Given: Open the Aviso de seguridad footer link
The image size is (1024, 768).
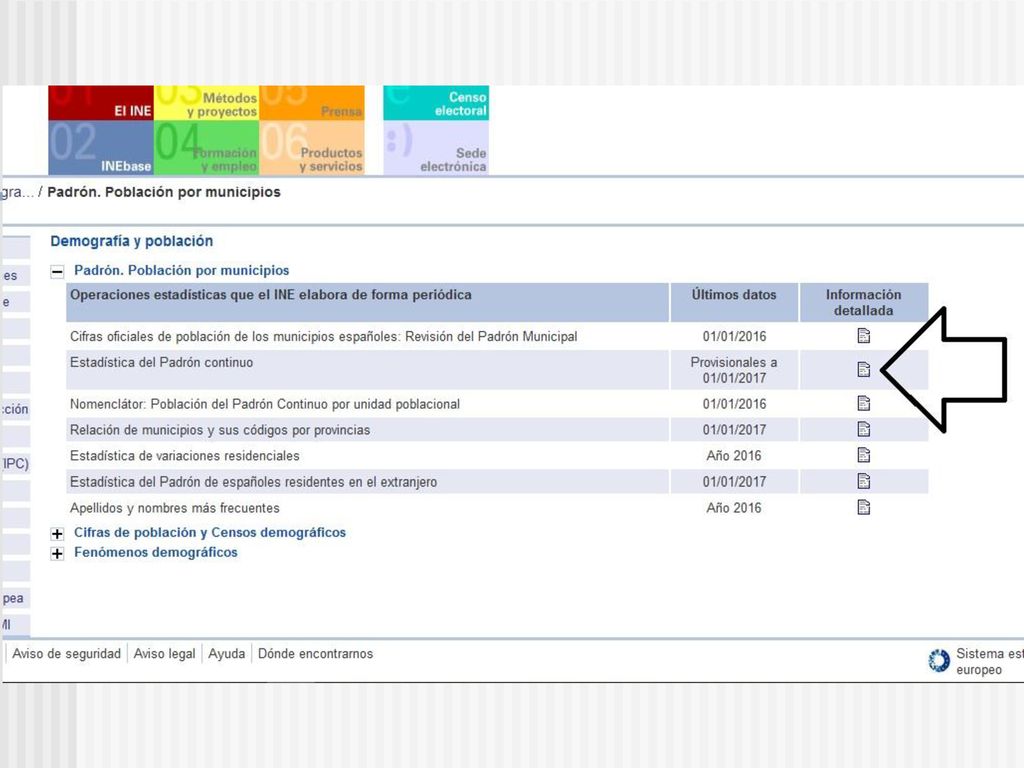Looking at the screenshot, I should pyautogui.click(x=67, y=654).
